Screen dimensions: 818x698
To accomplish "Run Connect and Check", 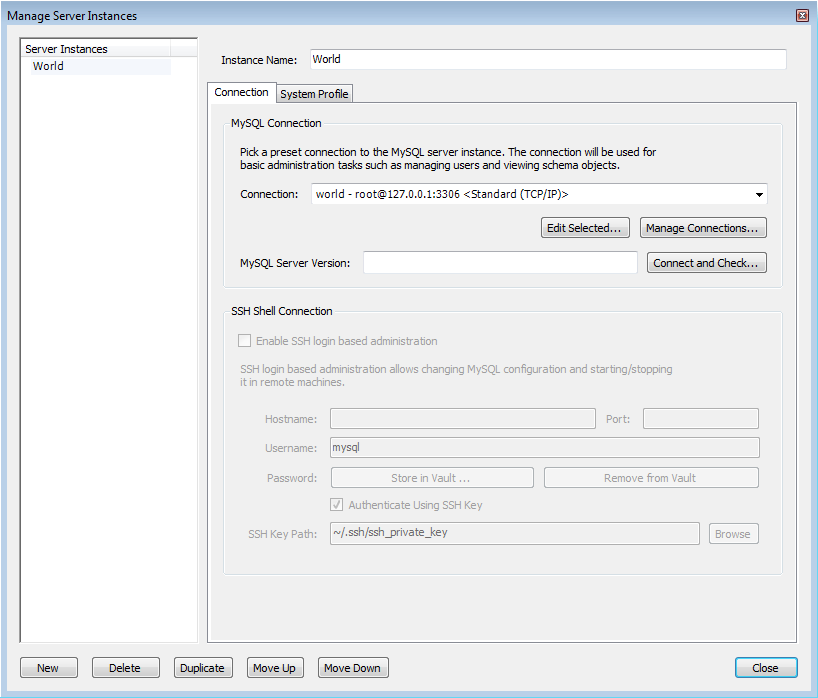I will click(x=706, y=262).
